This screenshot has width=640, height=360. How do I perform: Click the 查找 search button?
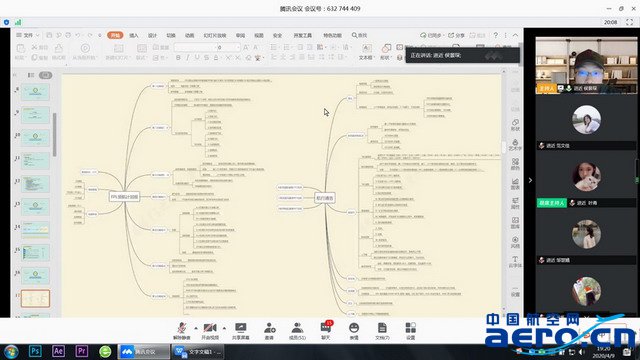point(360,36)
